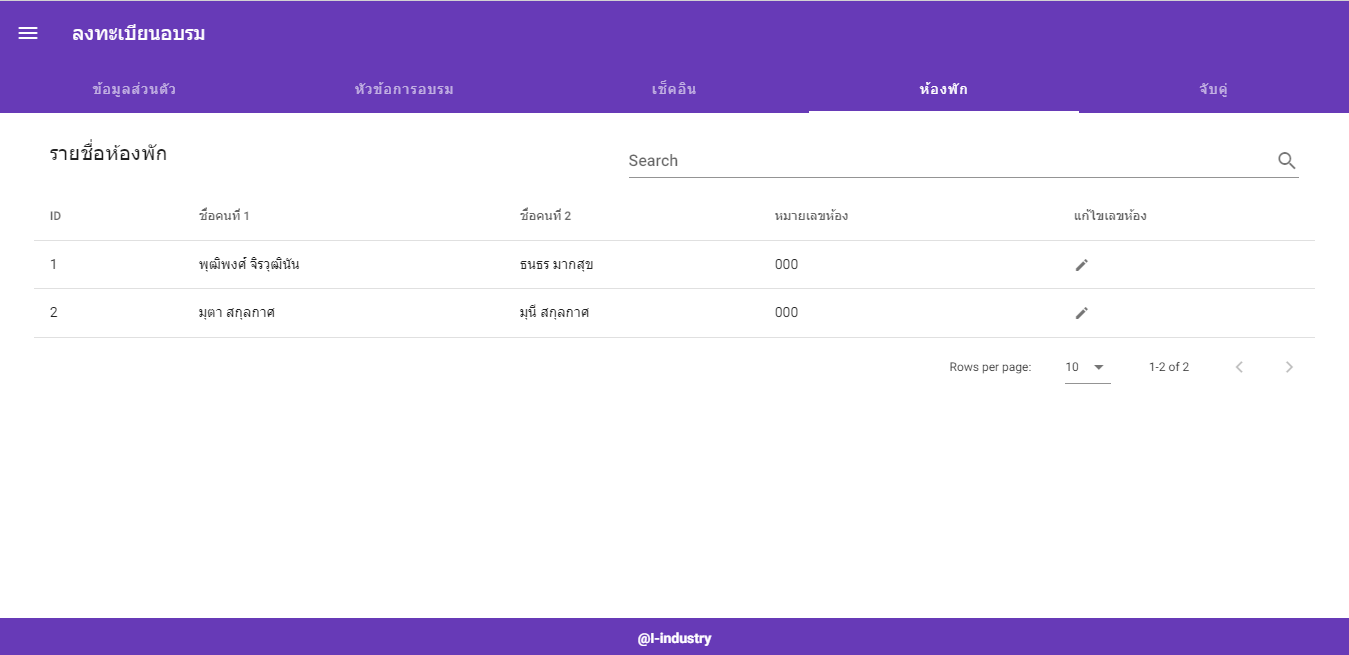Open the navigation hamburger menu
The image size is (1349, 655).
[27, 32]
